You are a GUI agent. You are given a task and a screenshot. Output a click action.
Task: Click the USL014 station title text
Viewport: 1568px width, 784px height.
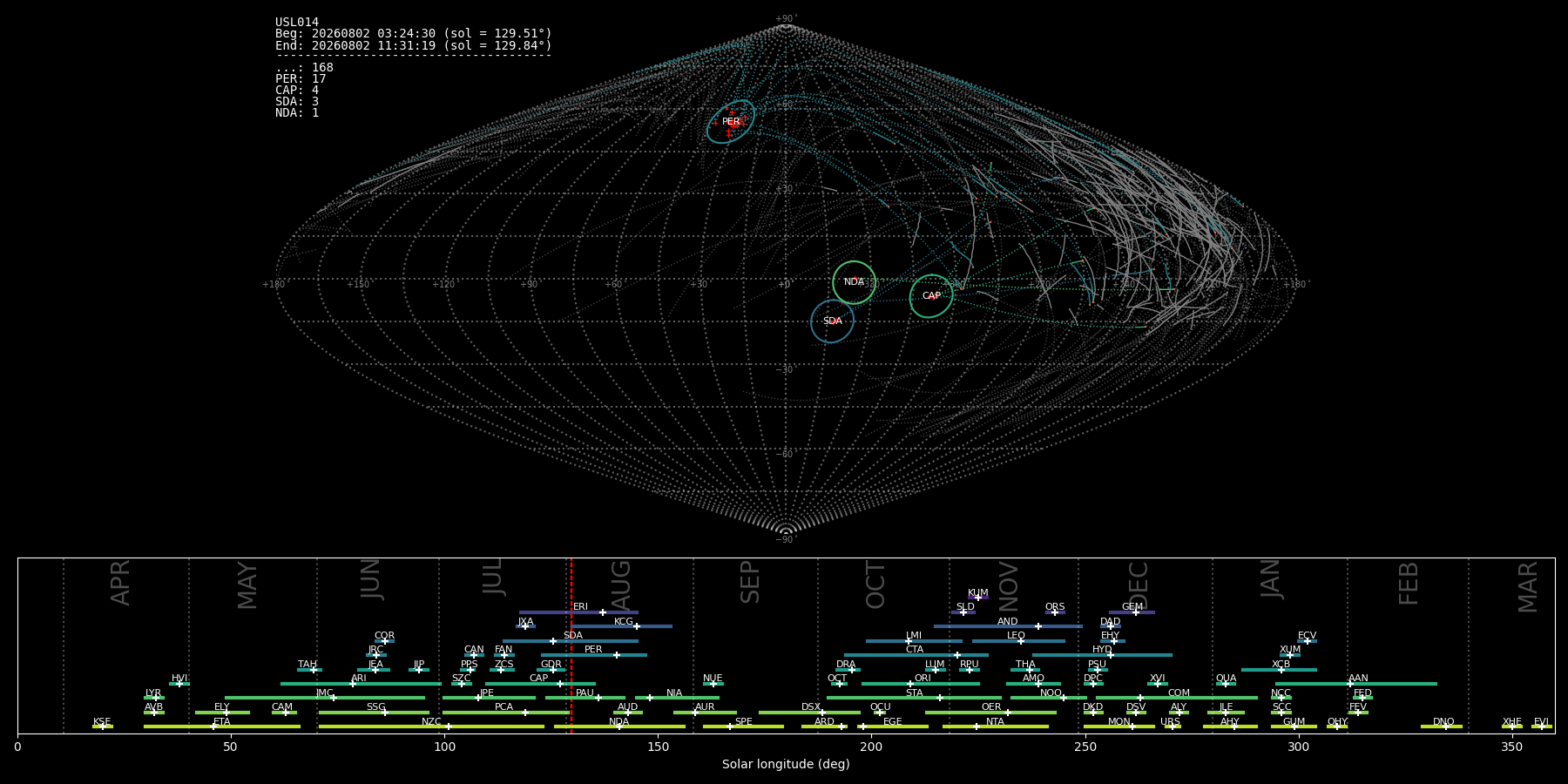tap(297, 23)
